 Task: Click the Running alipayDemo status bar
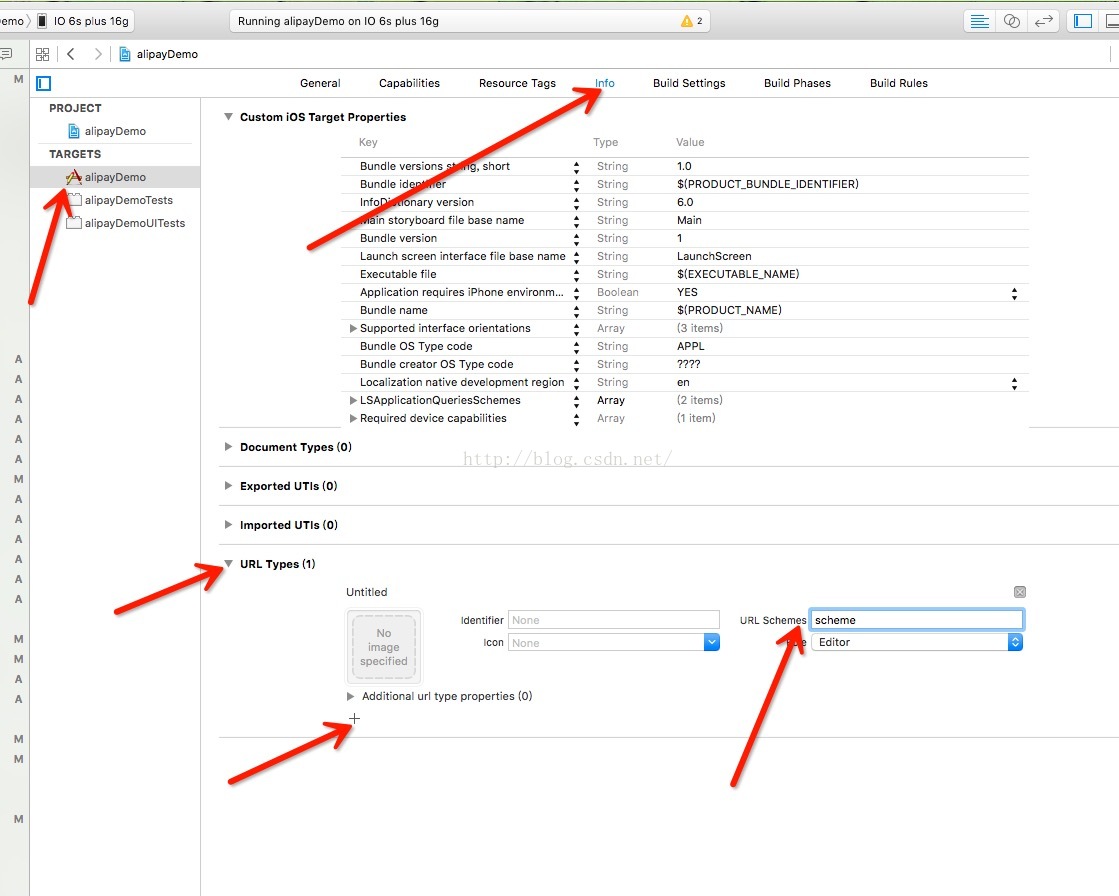[470, 21]
